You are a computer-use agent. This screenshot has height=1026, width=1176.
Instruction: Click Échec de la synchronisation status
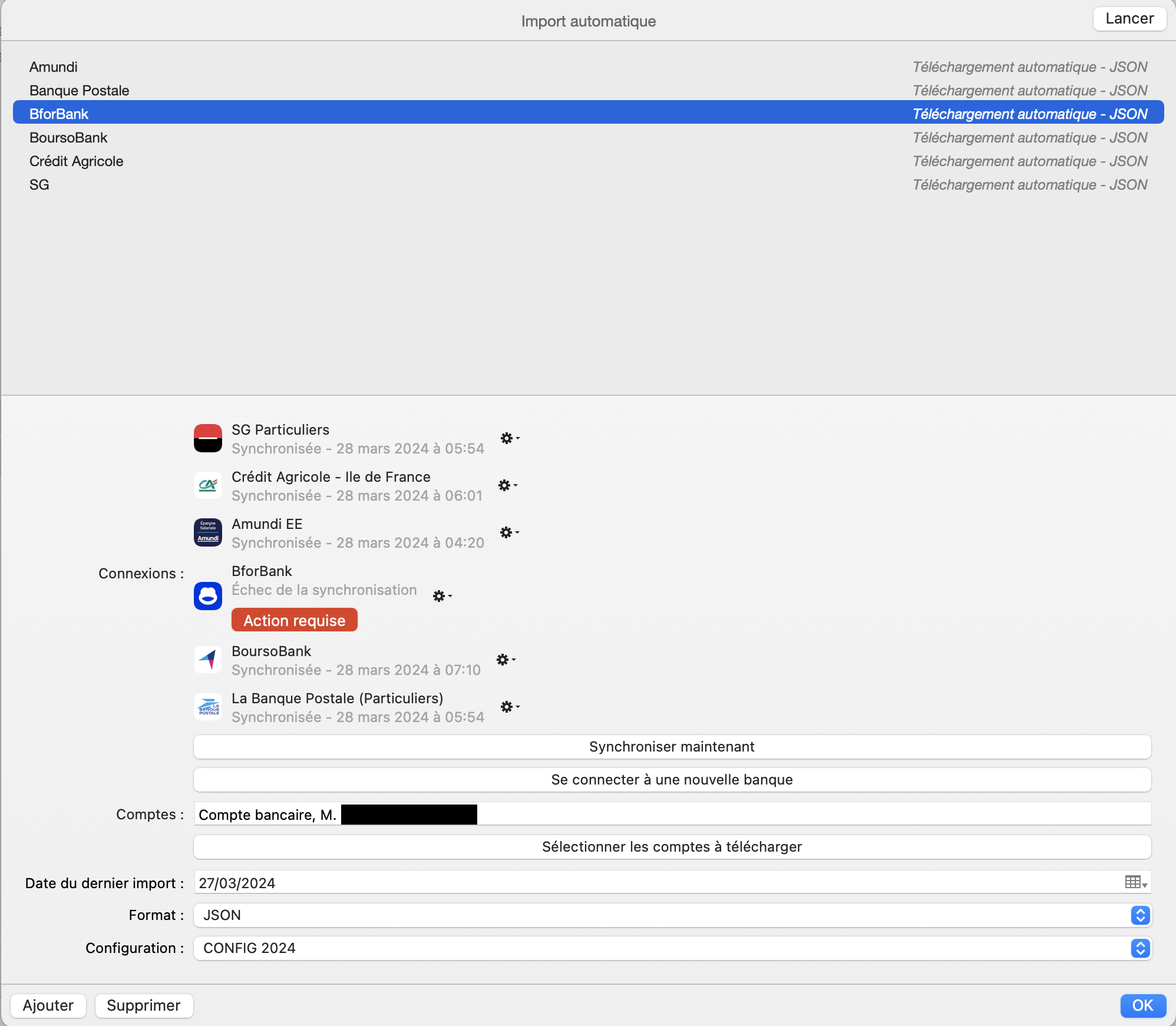pyautogui.click(x=324, y=590)
